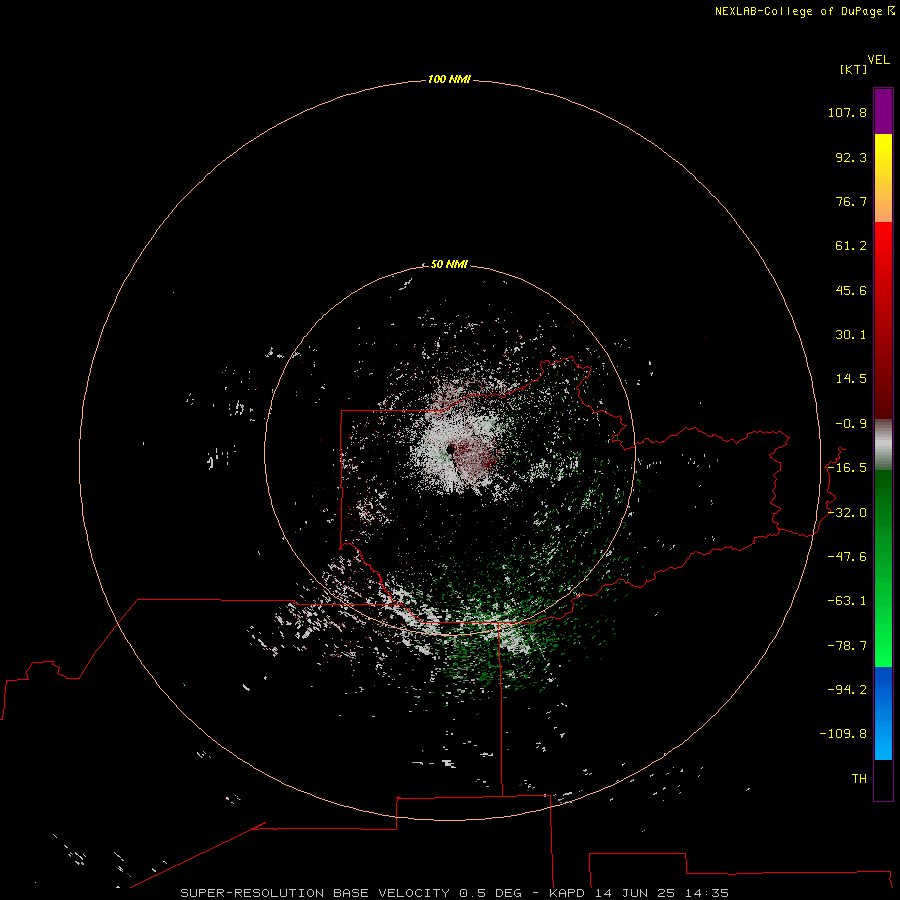Click the 76.7 velocity scale value
Viewport: 900px width, 900px height.
click(851, 201)
